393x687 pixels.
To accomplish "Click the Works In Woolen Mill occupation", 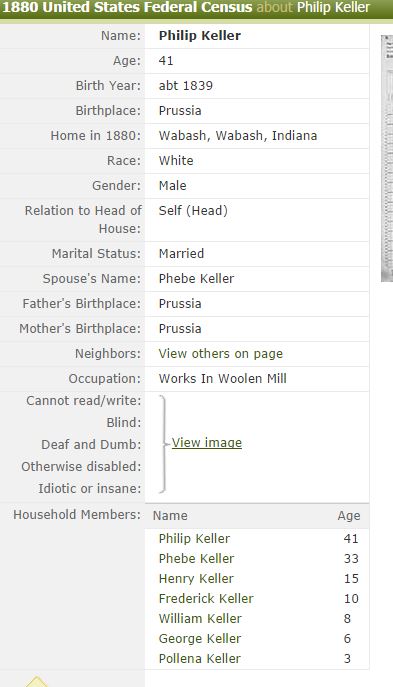I will tap(223, 379).
